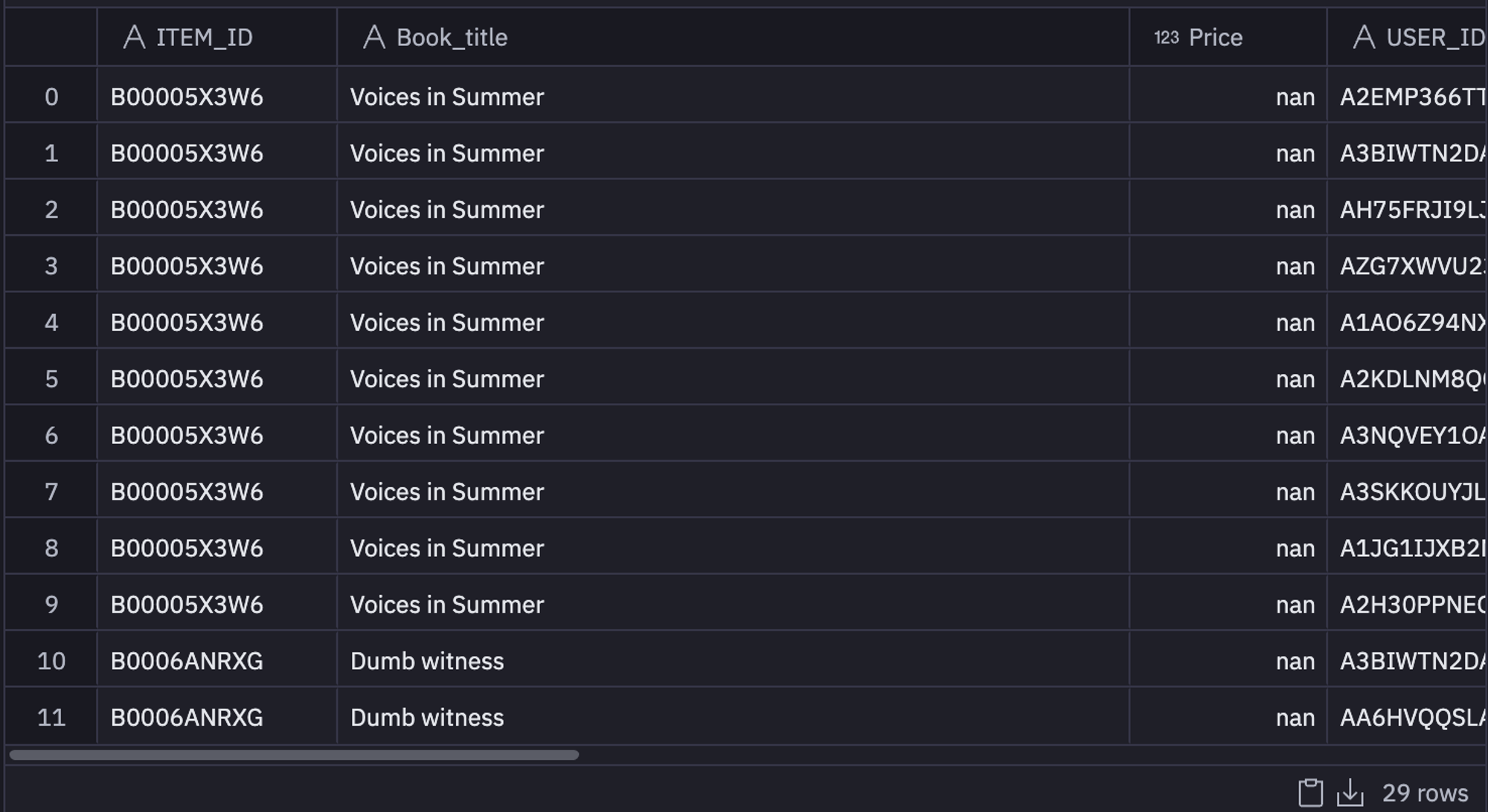Click the copy to clipboard icon
The width and height of the screenshot is (1488, 812).
click(x=1310, y=793)
